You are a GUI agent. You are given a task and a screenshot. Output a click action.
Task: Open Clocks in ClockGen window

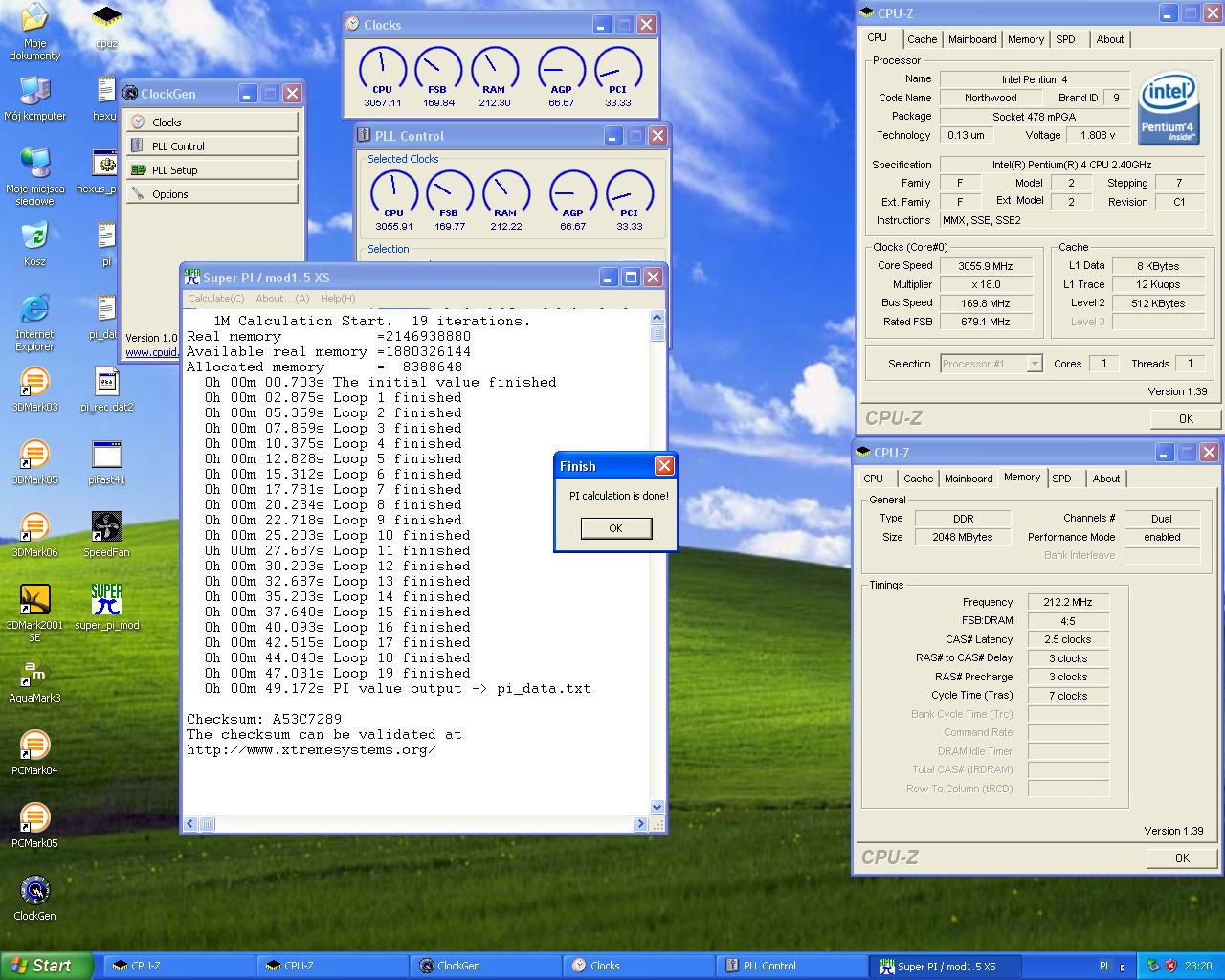click(212, 122)
